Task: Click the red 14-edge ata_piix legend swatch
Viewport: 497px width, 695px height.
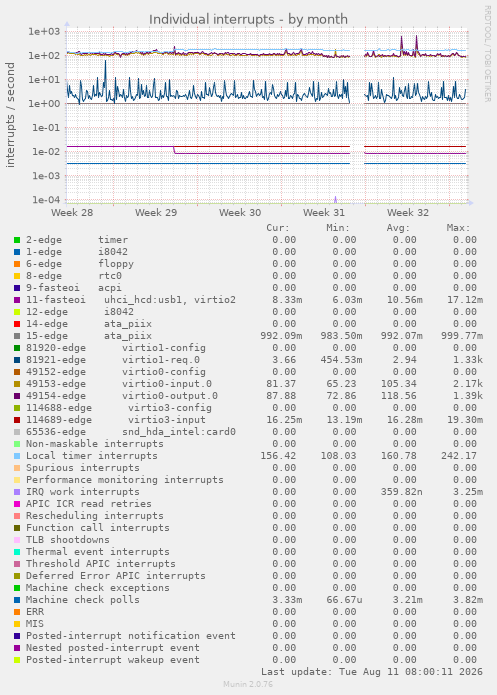Action: click(x=17, y=324)
